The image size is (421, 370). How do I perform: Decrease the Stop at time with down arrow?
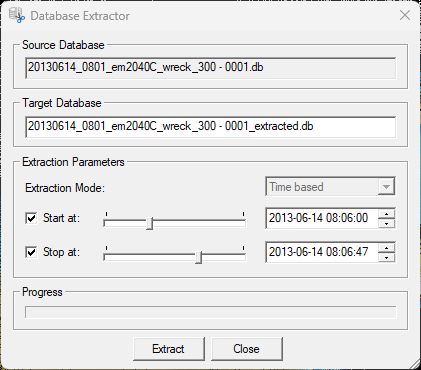pos(386,257)
